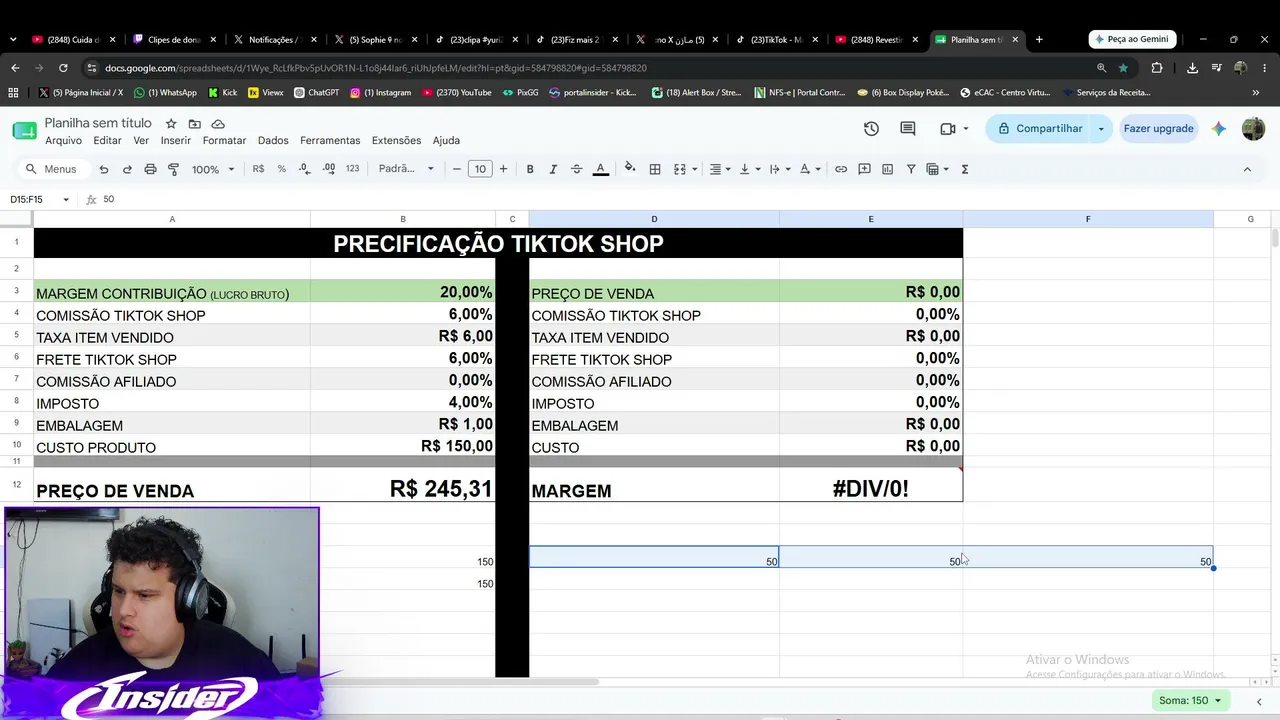This screenshot has height=720, width=1280.
Task: Open the Inserir menu
Action: (x=176, y=141)
